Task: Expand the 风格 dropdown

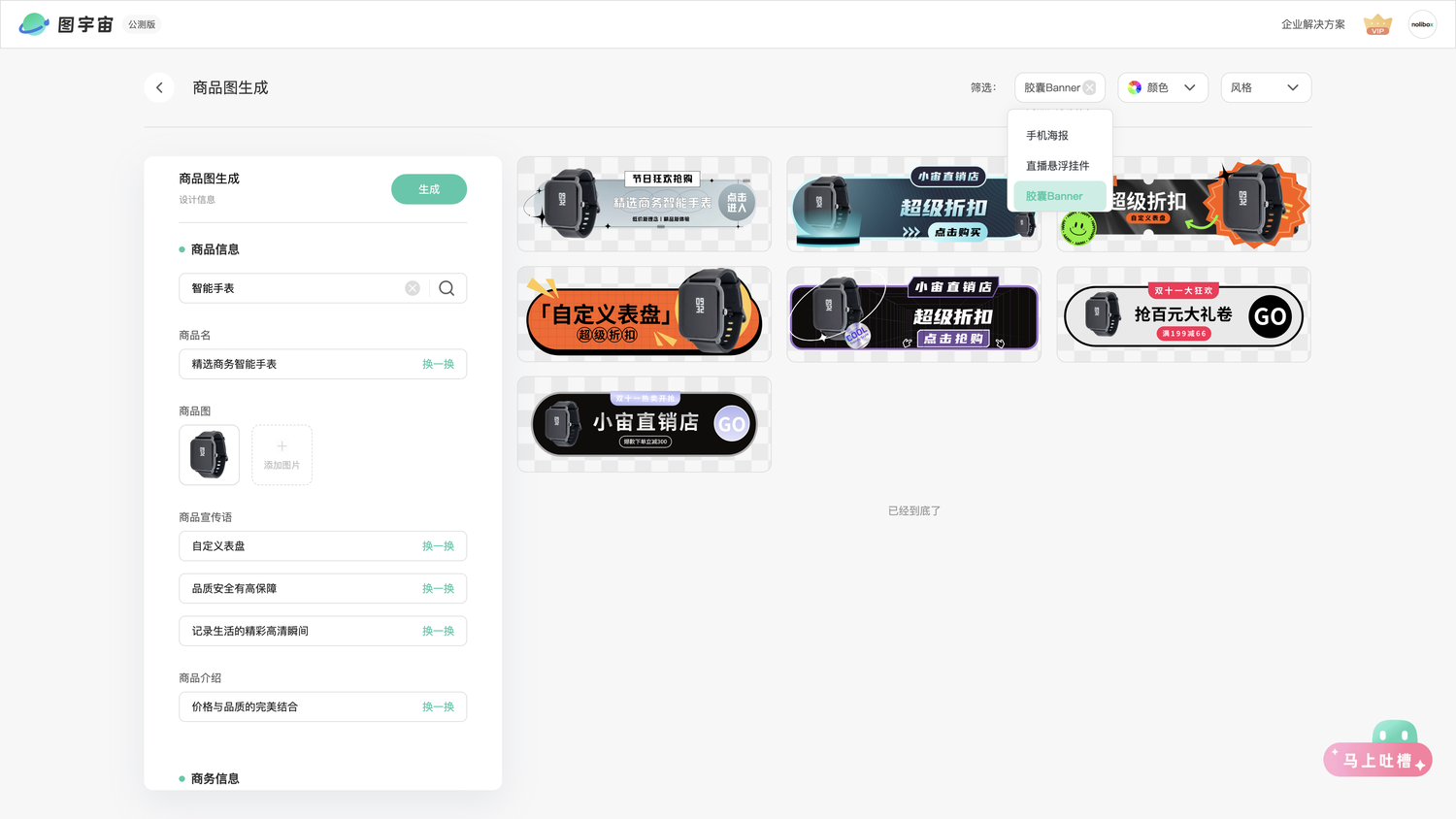Action: [1266, 87]
